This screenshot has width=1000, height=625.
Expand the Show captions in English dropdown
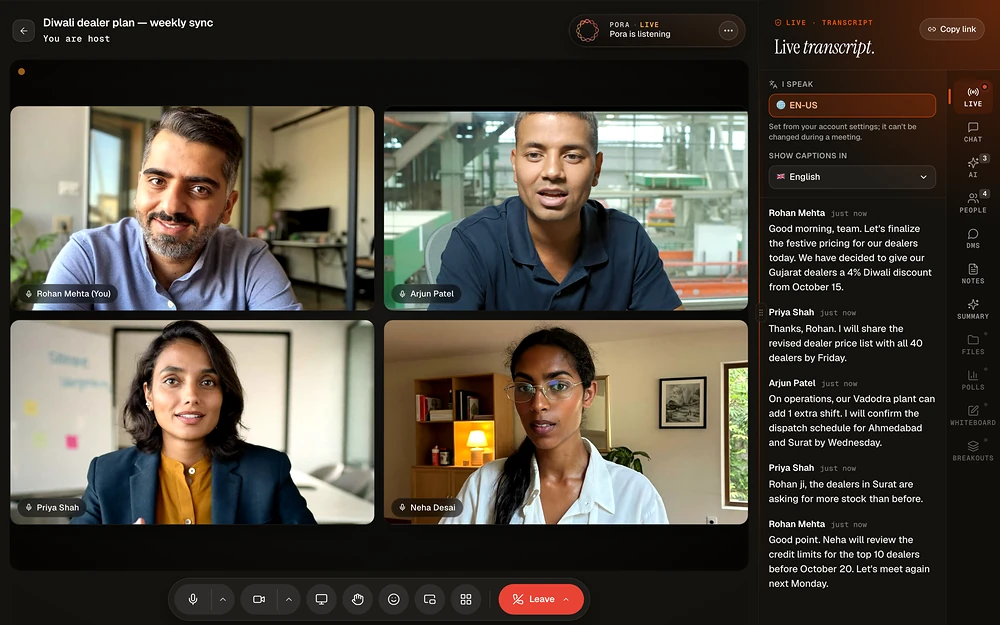coord(852,177)
